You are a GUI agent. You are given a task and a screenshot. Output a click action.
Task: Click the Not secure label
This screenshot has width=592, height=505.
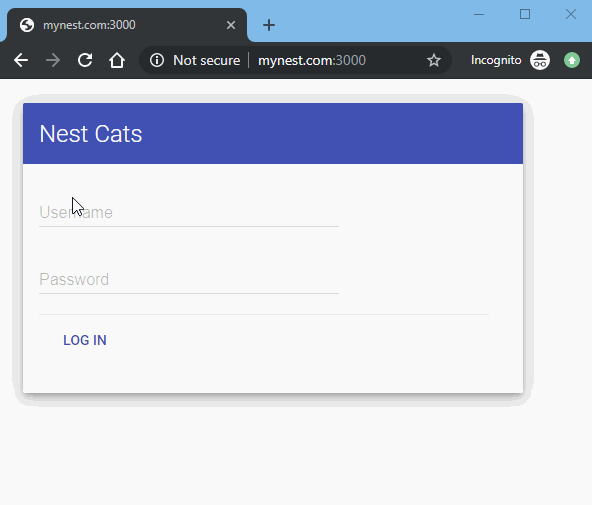[207, 60]
